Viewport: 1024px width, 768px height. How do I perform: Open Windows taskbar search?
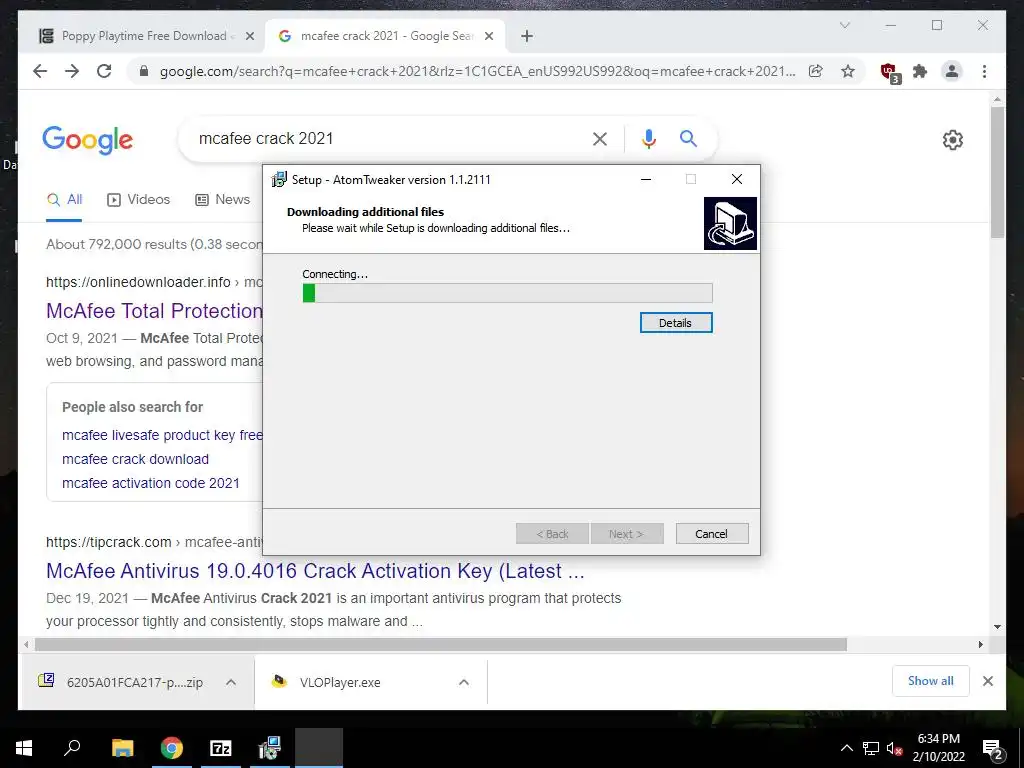tap(72, 748)
